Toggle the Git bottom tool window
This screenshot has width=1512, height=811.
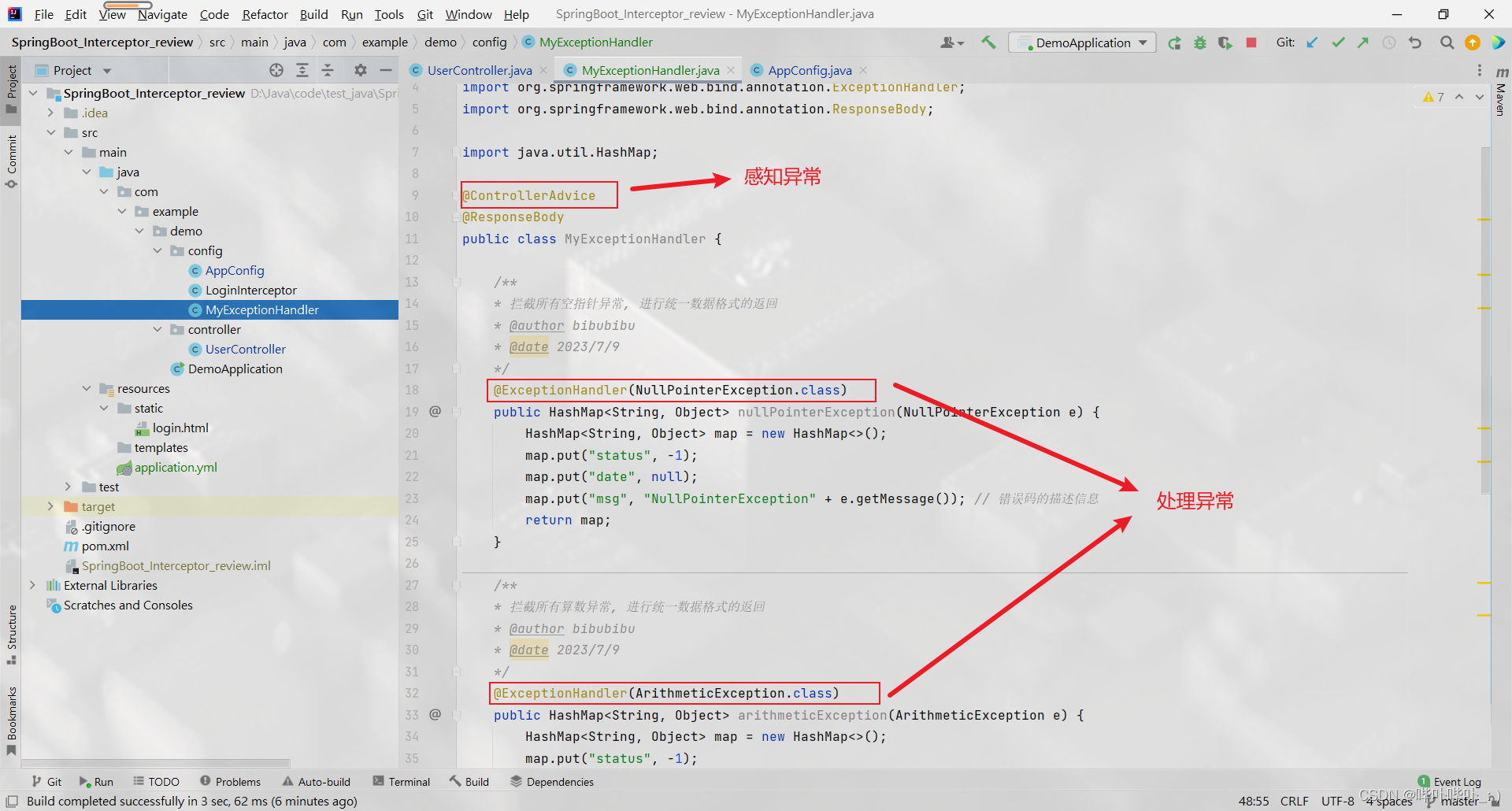(x=46, y=782)
